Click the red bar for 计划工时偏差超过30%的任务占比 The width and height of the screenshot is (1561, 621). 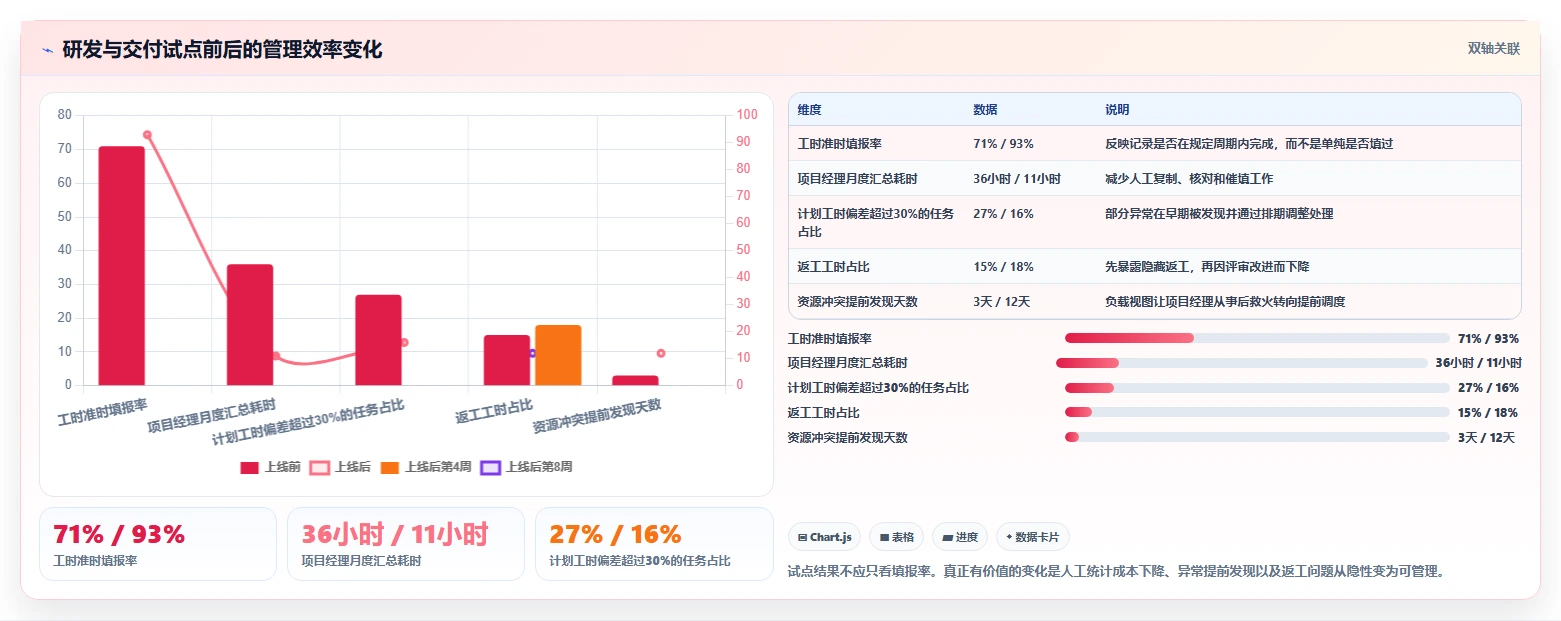point(378,340)
